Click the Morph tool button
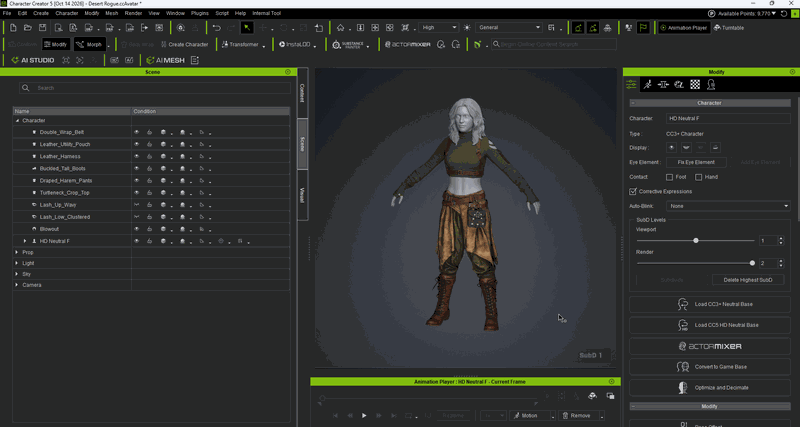This screenshot has width=800, height=427. [x=89, y=44]
